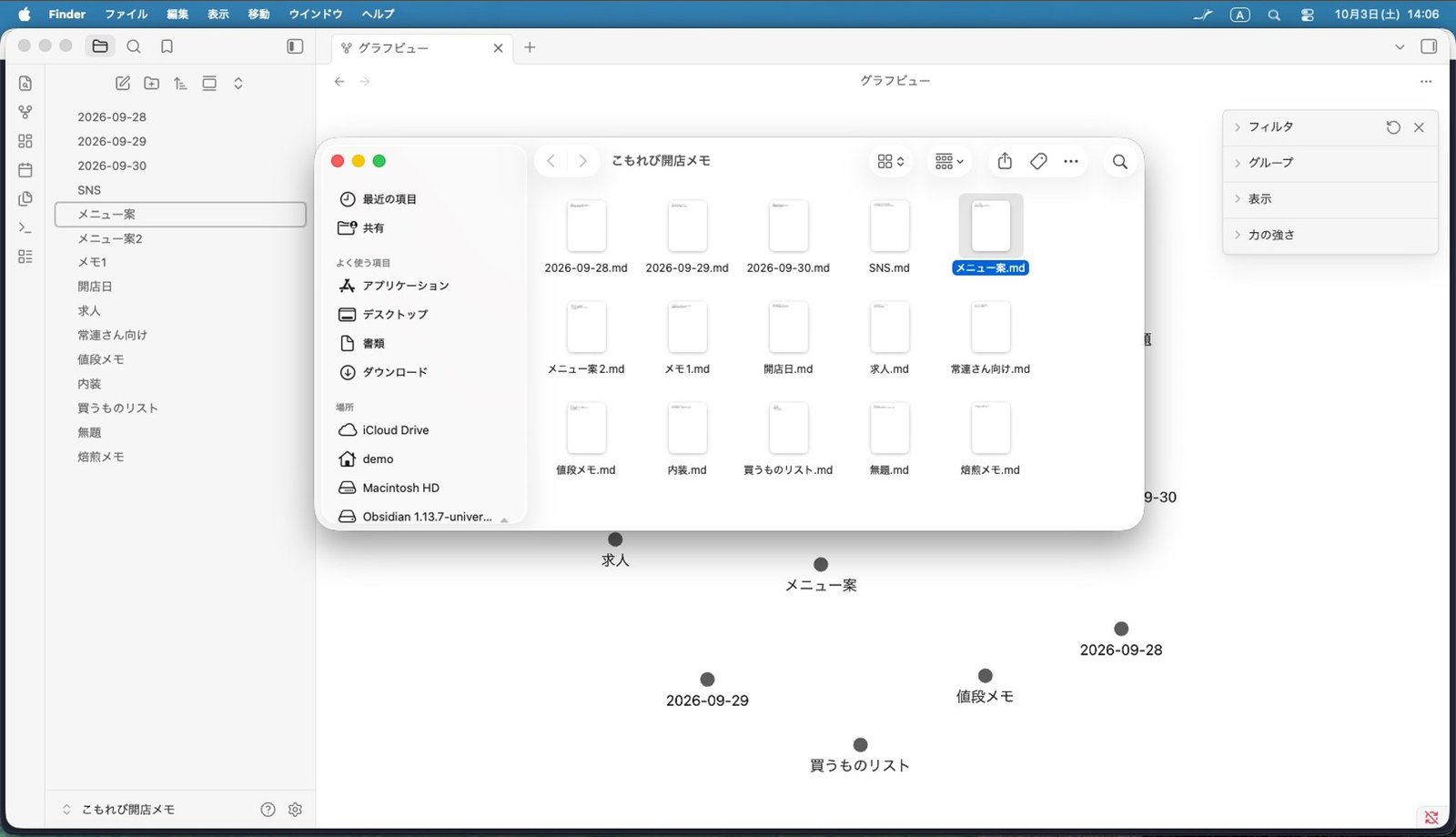Open graph view from ribbon
Image resolution: width=1456 pixels, height=837 pixels.
pos(25,112)
